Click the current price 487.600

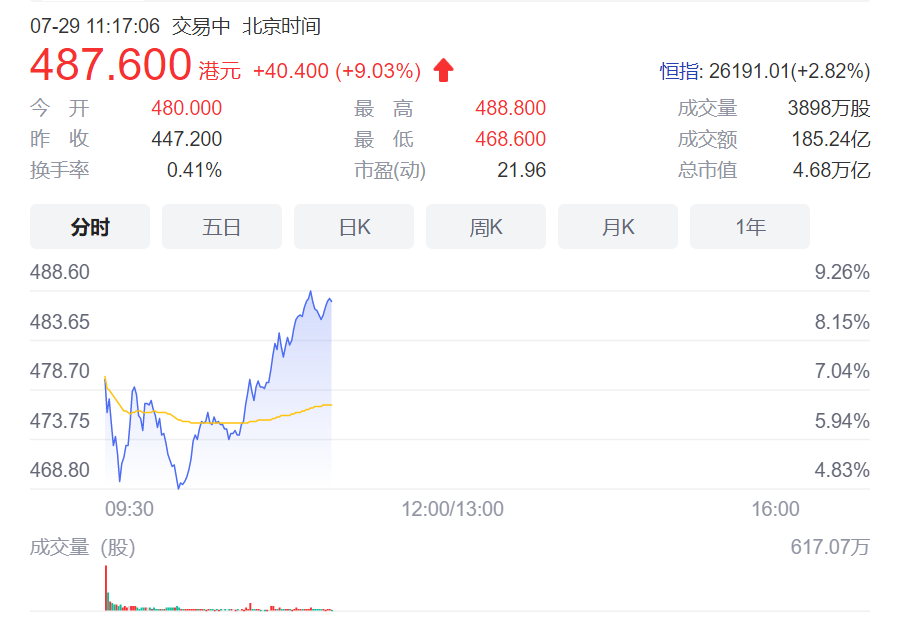(x=110, y=66)
